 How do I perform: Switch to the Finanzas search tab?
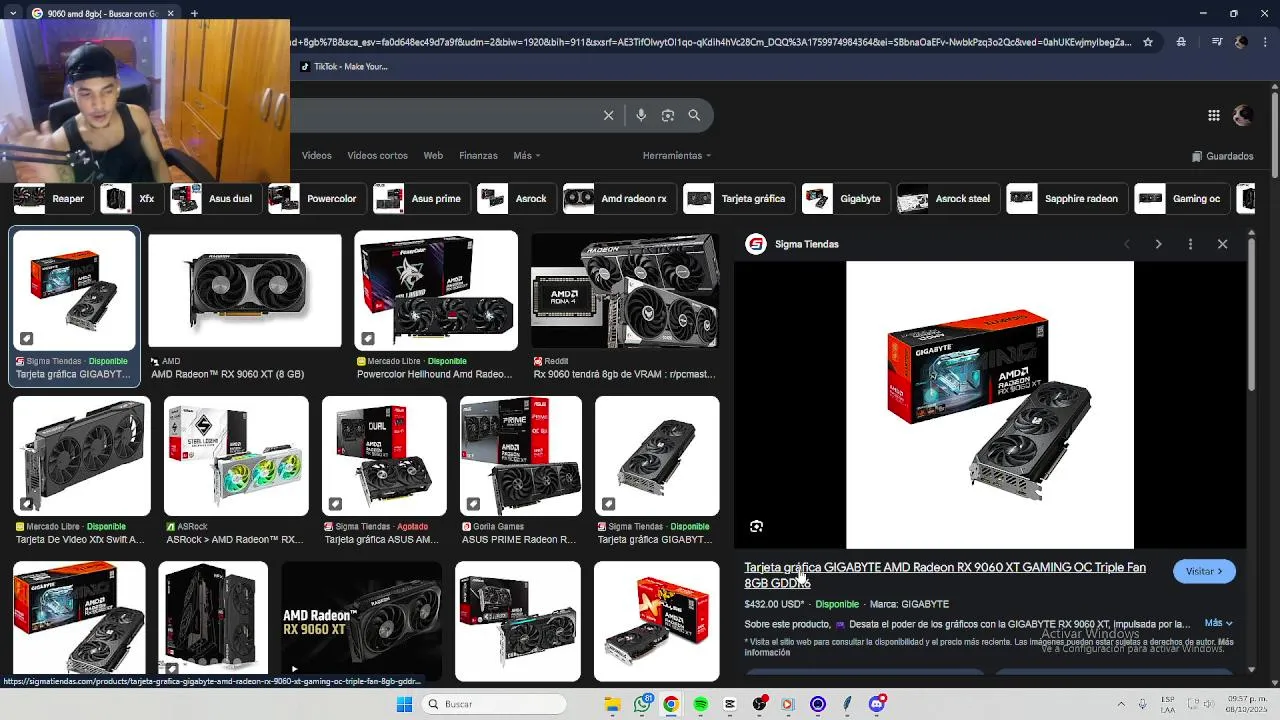click(478, 156)
